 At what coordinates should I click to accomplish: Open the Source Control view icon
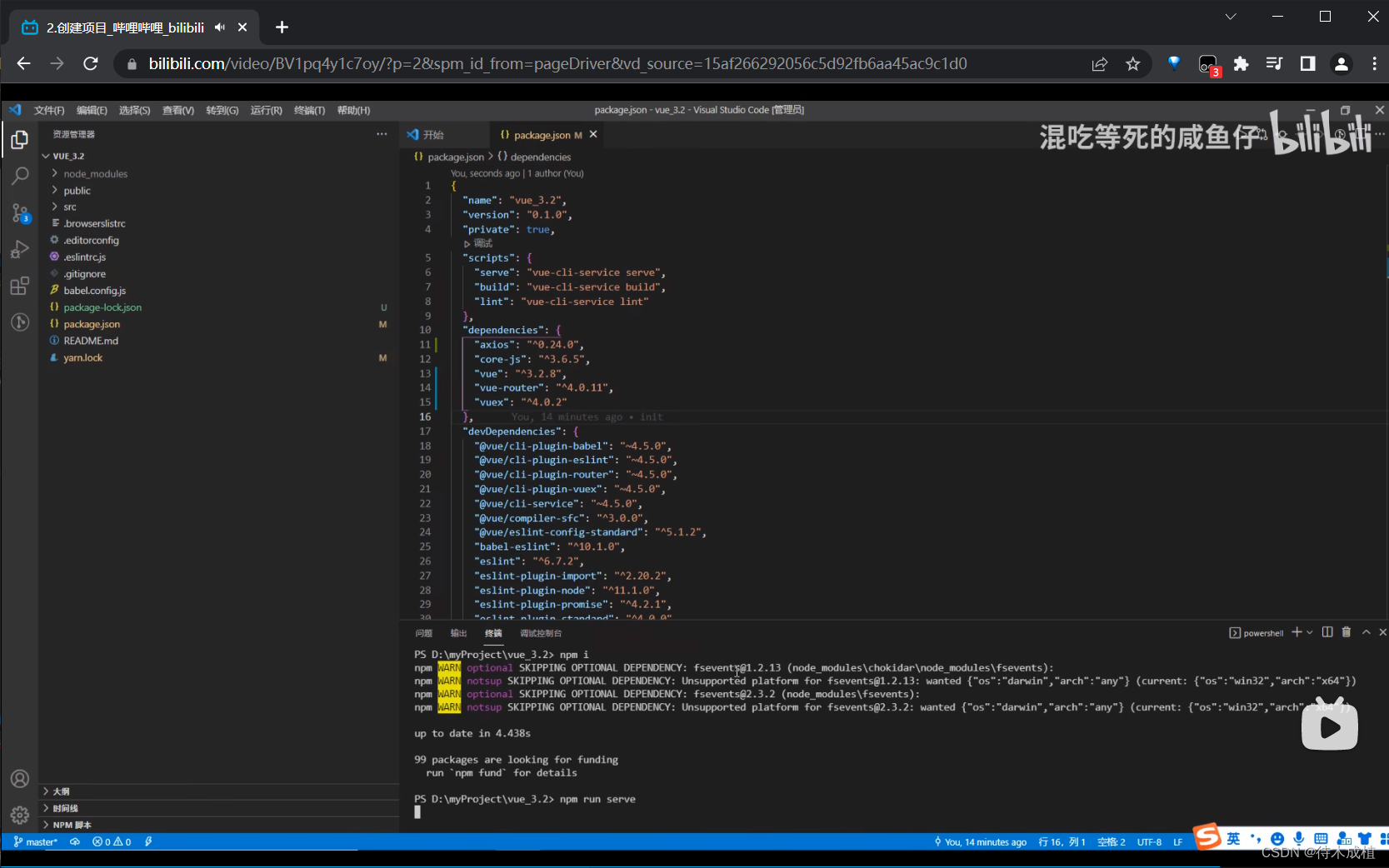(x=20, y=212)
